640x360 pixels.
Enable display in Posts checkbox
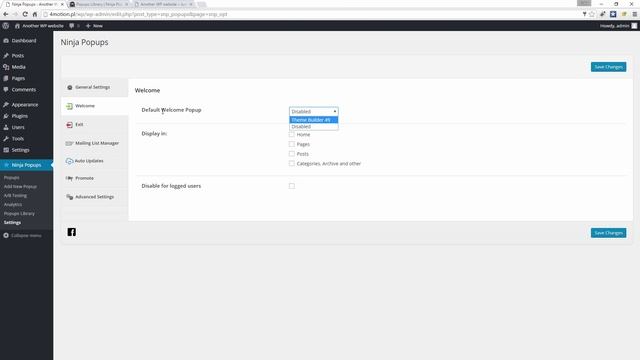pyautogui.click(x=291, y=154)
